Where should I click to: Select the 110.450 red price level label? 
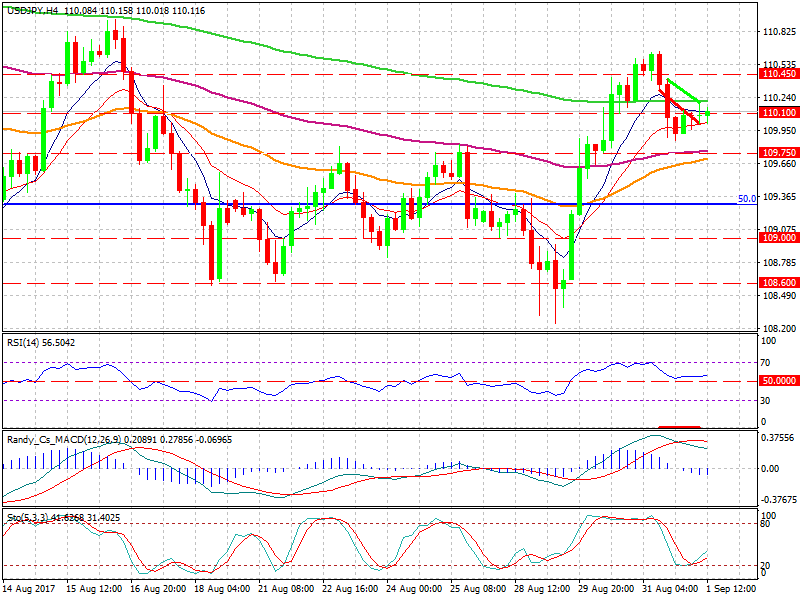point(778,74)
